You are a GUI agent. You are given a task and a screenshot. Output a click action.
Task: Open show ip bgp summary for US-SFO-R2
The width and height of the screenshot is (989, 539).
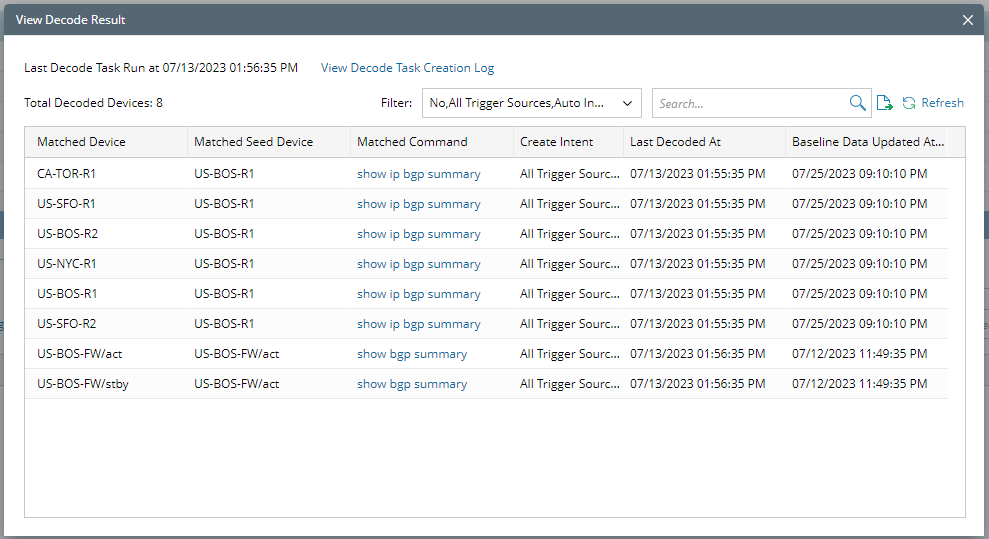click(419, 324)
